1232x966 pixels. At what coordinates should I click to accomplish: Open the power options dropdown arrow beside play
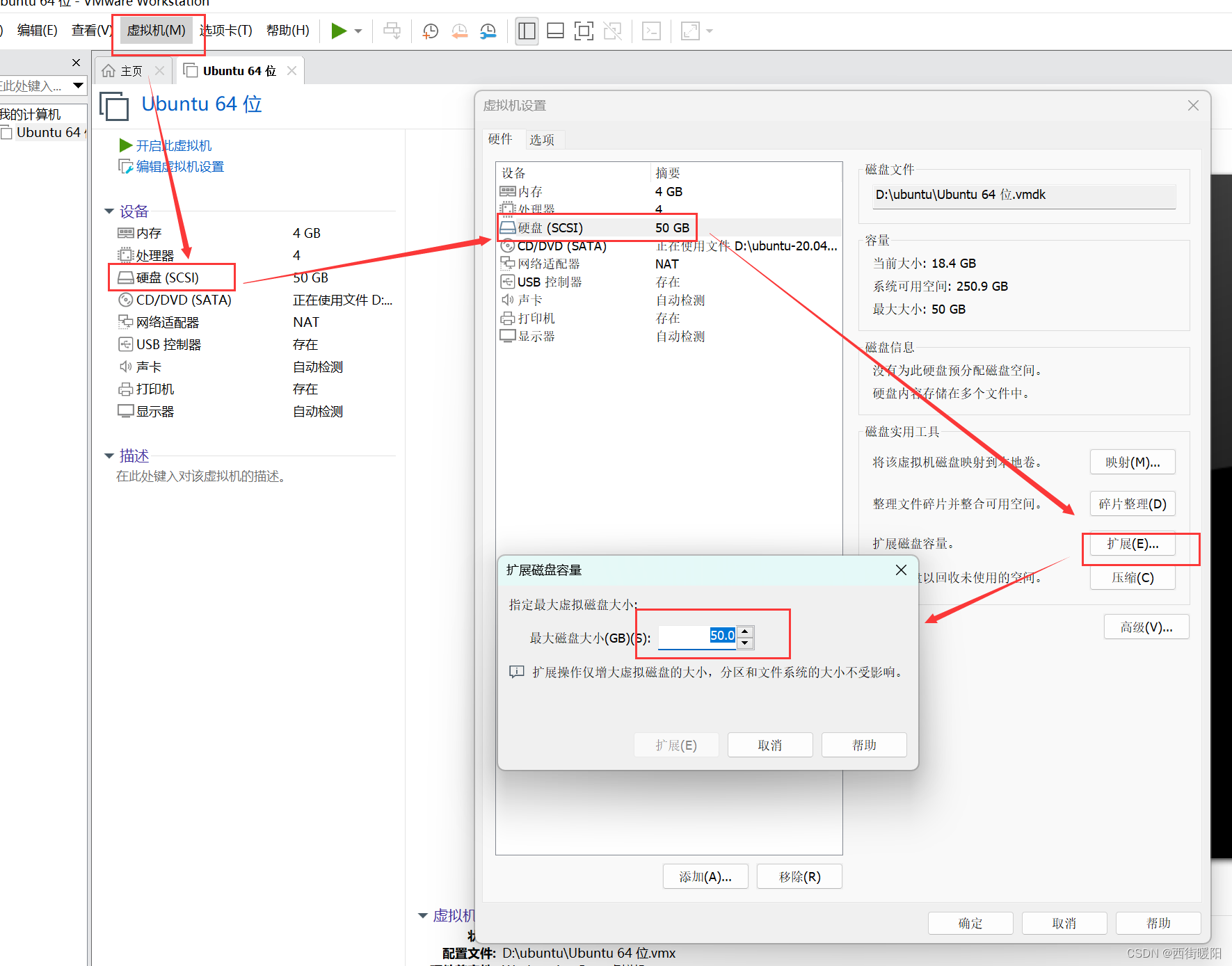click(358, 31)
